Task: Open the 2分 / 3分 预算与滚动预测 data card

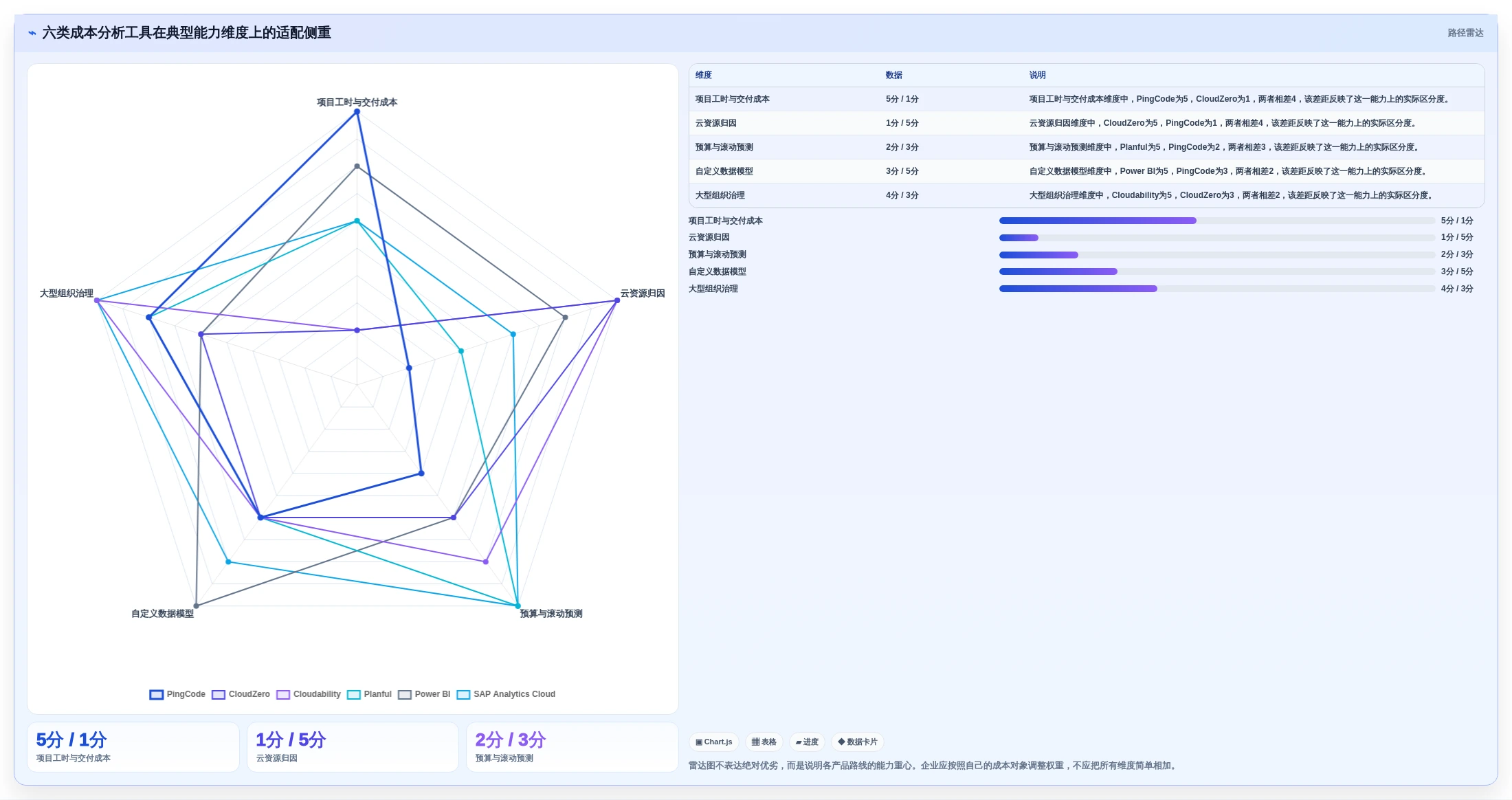Action: click(x=572, y=747)
